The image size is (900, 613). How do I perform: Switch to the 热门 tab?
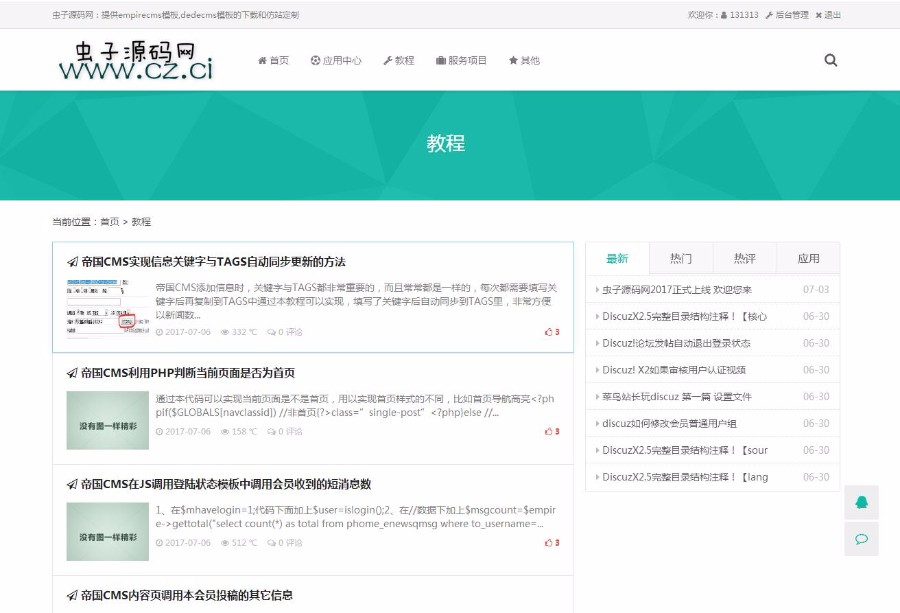[681, 258]
